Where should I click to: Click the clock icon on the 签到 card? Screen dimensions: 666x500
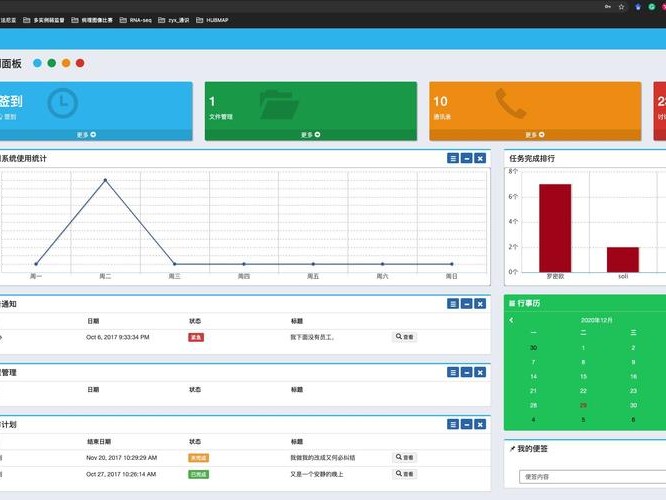(x=62, y=103)
